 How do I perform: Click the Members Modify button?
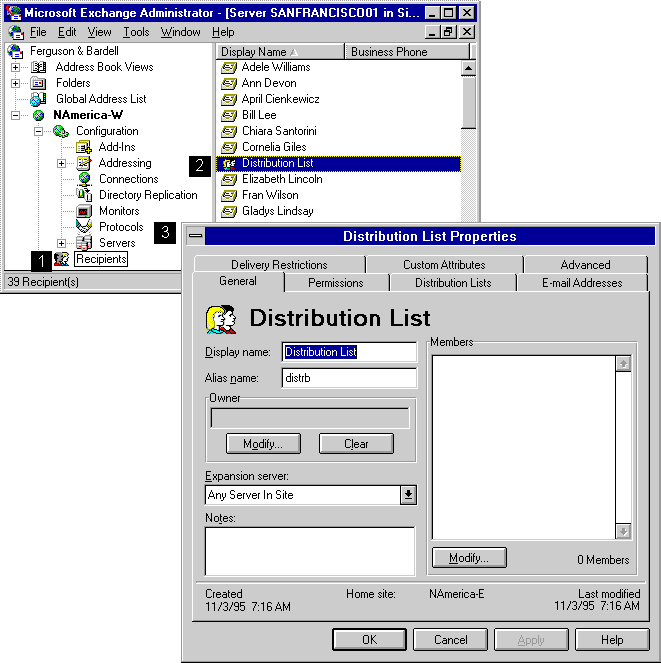coord(469,558)
